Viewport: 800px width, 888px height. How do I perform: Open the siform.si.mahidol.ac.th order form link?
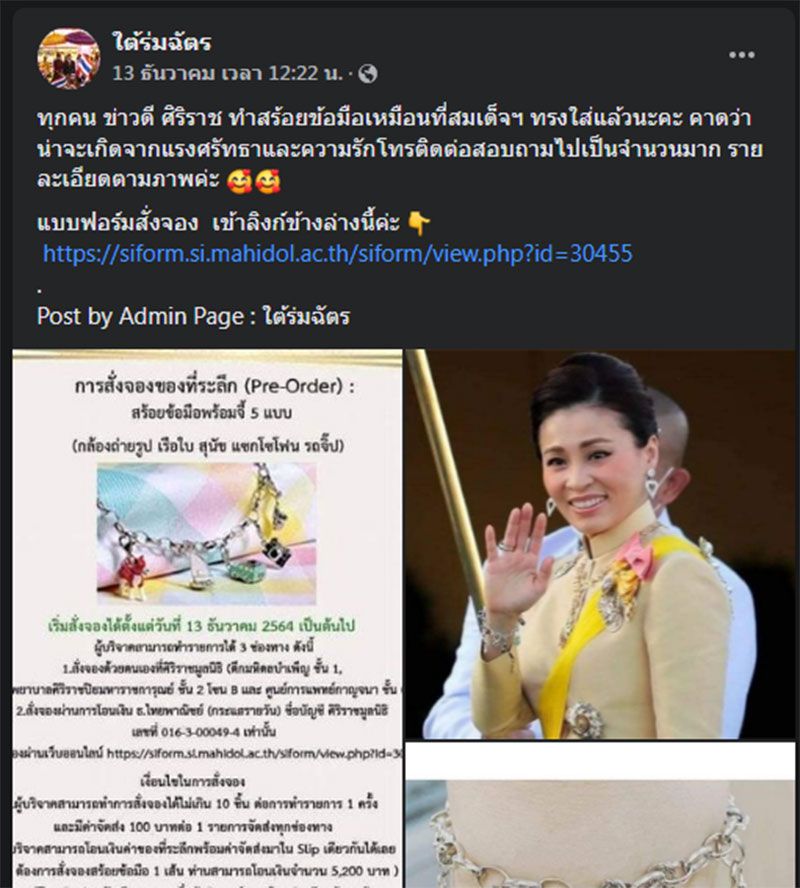tap(337, 254)
